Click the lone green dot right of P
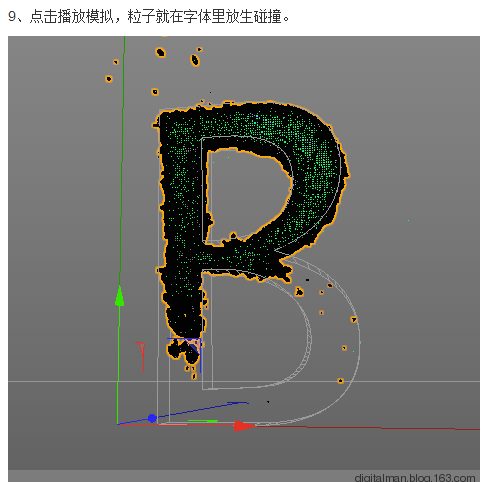484x482 pixels. pyautogui.click(x=408, y=220)
